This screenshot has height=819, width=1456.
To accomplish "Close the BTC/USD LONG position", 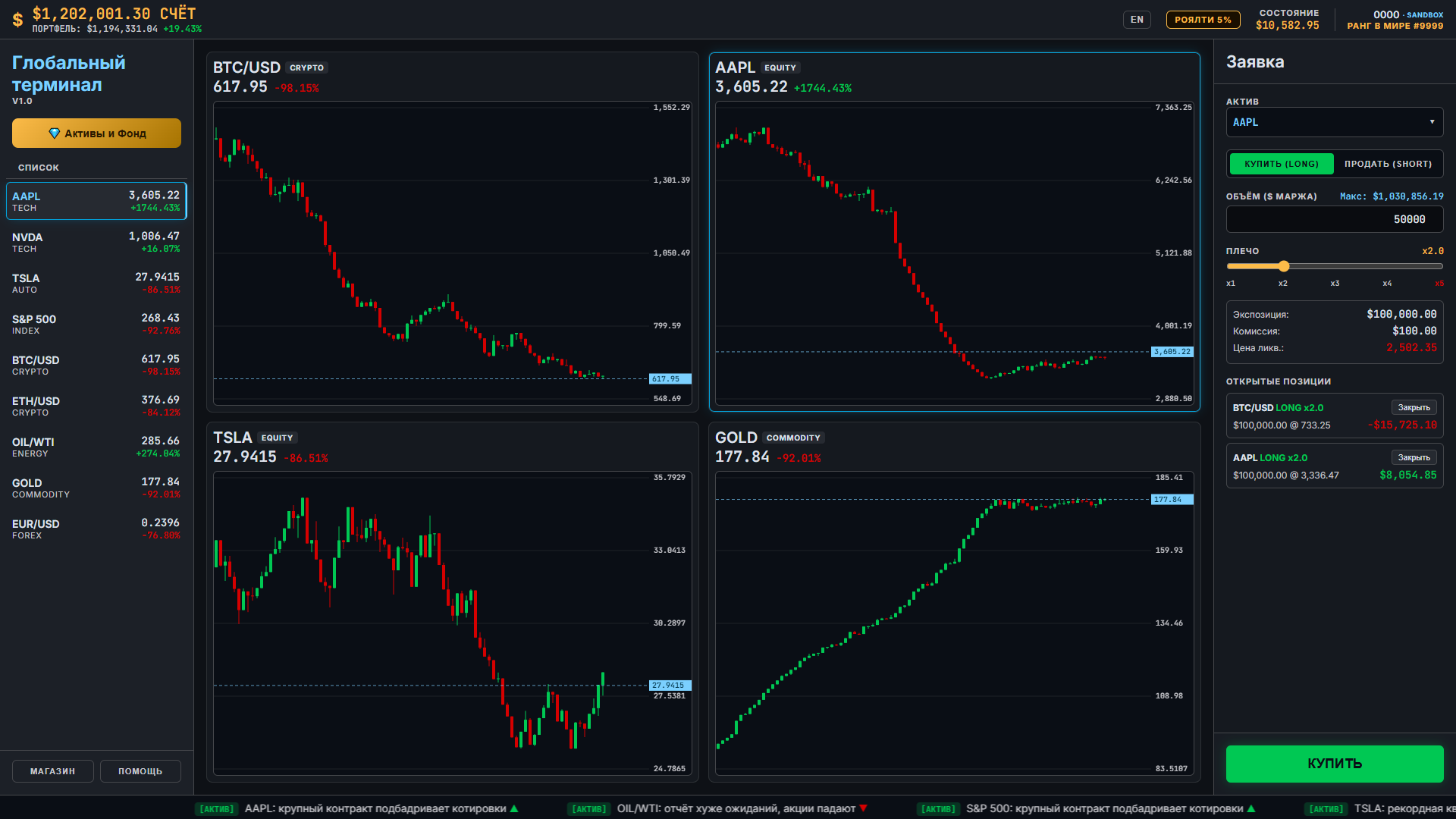I will (x=1414, y=407).
